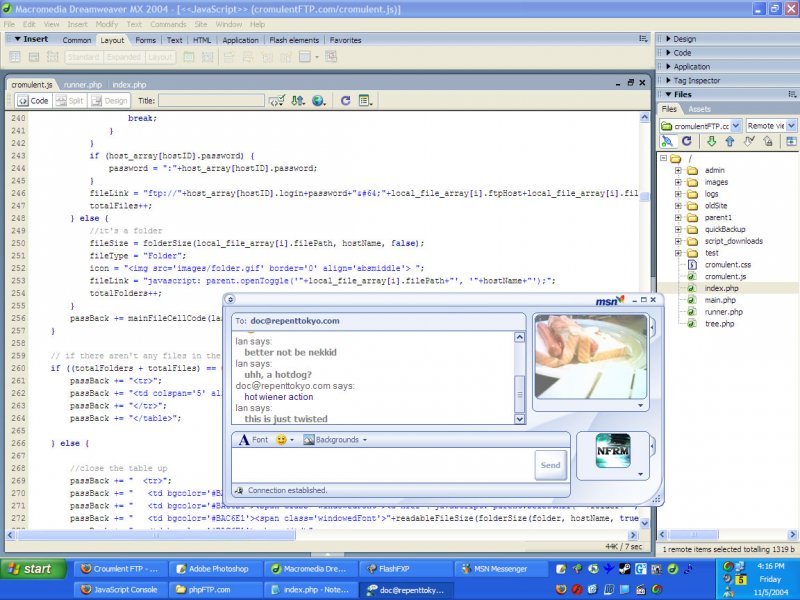This screenshot has width=800, height=600.
Task: Click the Expand/Collapse Files panel icon
Action: point(791,141)
